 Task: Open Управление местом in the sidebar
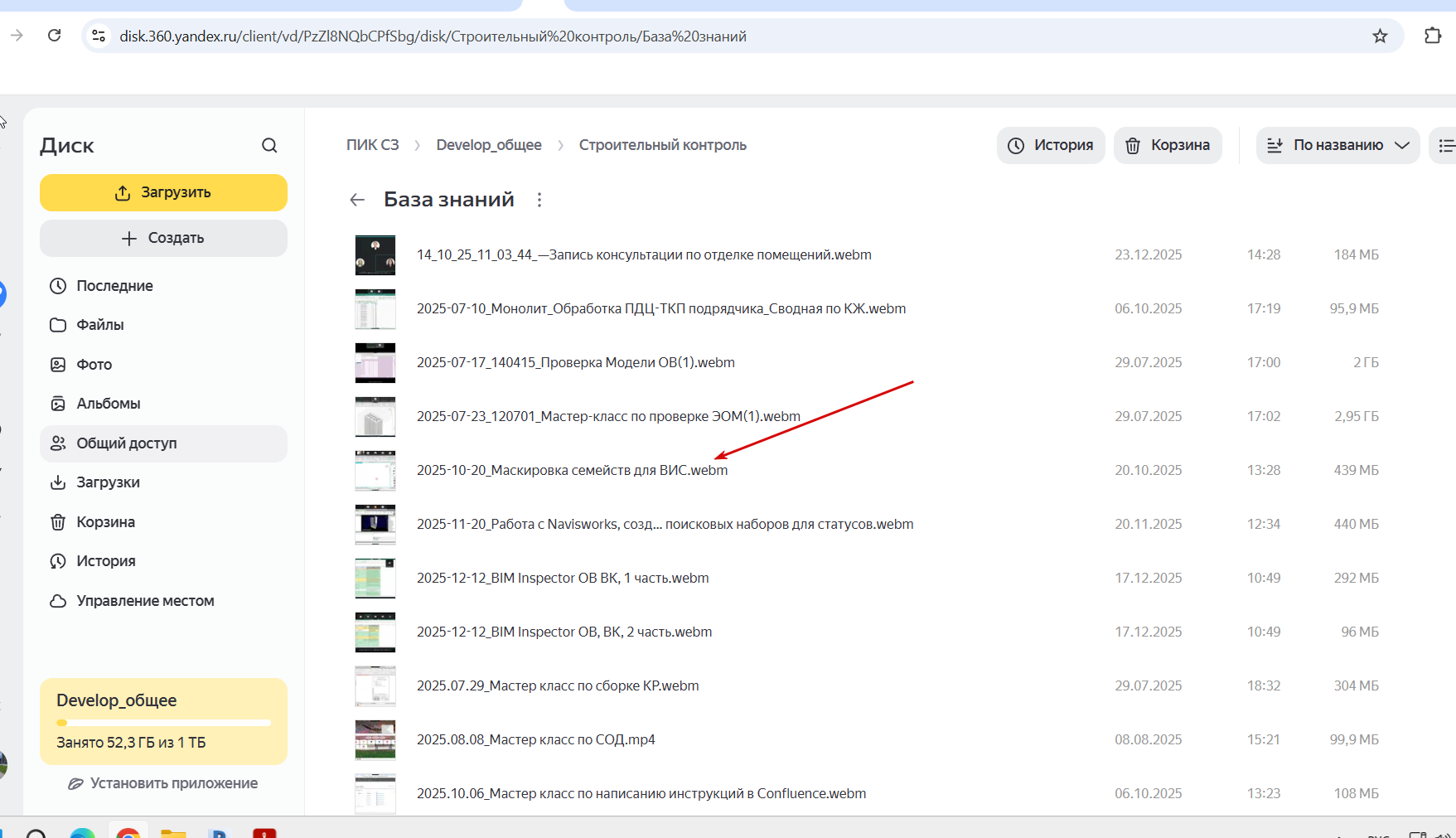point(163,601)
